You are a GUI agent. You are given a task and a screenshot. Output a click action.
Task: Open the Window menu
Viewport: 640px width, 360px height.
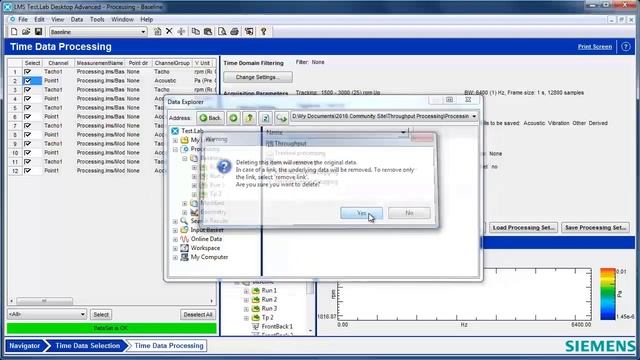coord(122,19)
